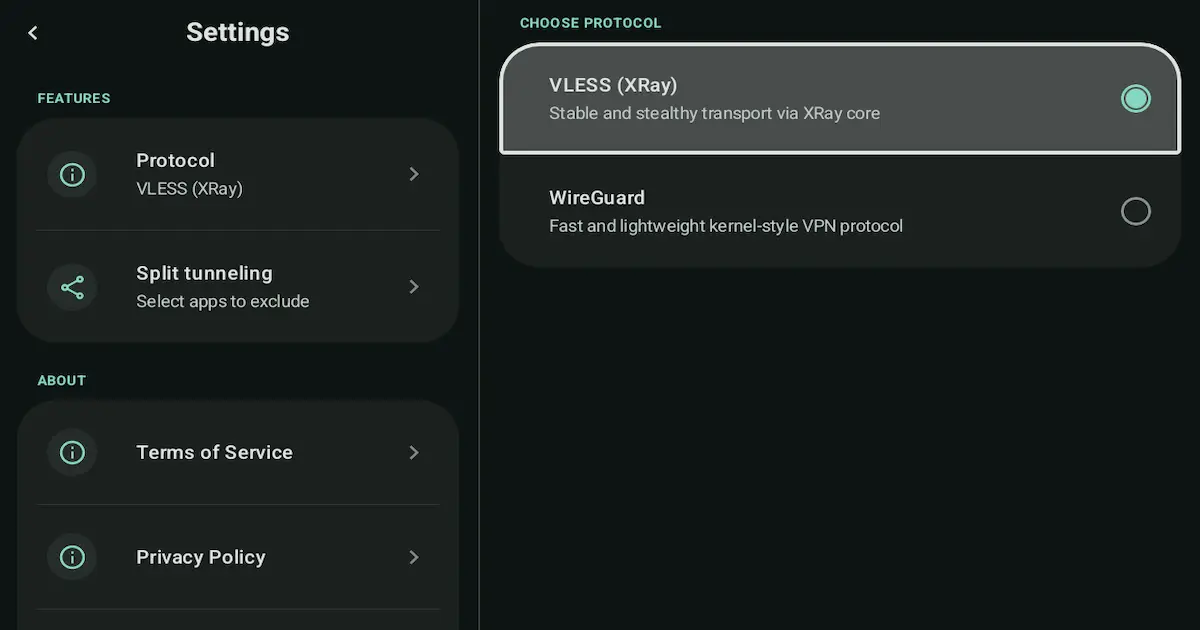Screen dimensions: 1200x630
Task: Select the green info symbol beside Protocol
Action: point(72,173)
